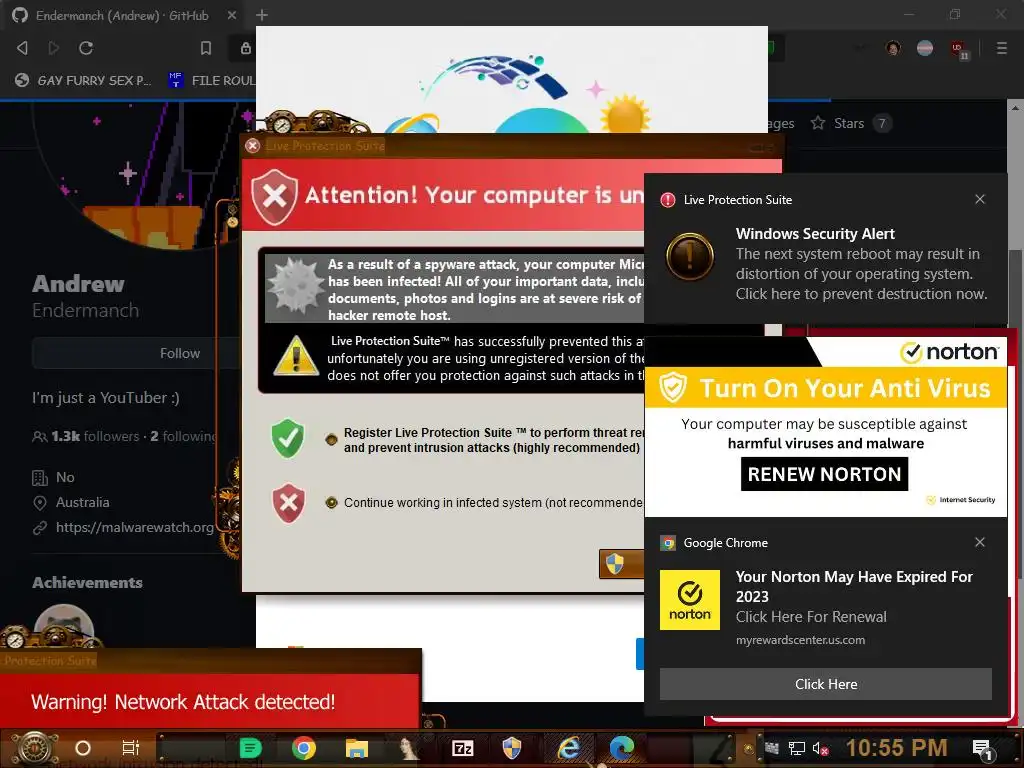The width and height of the screenshot is (1024, 768).
Task: Click the Achievements heading
Action: point(88,583)
